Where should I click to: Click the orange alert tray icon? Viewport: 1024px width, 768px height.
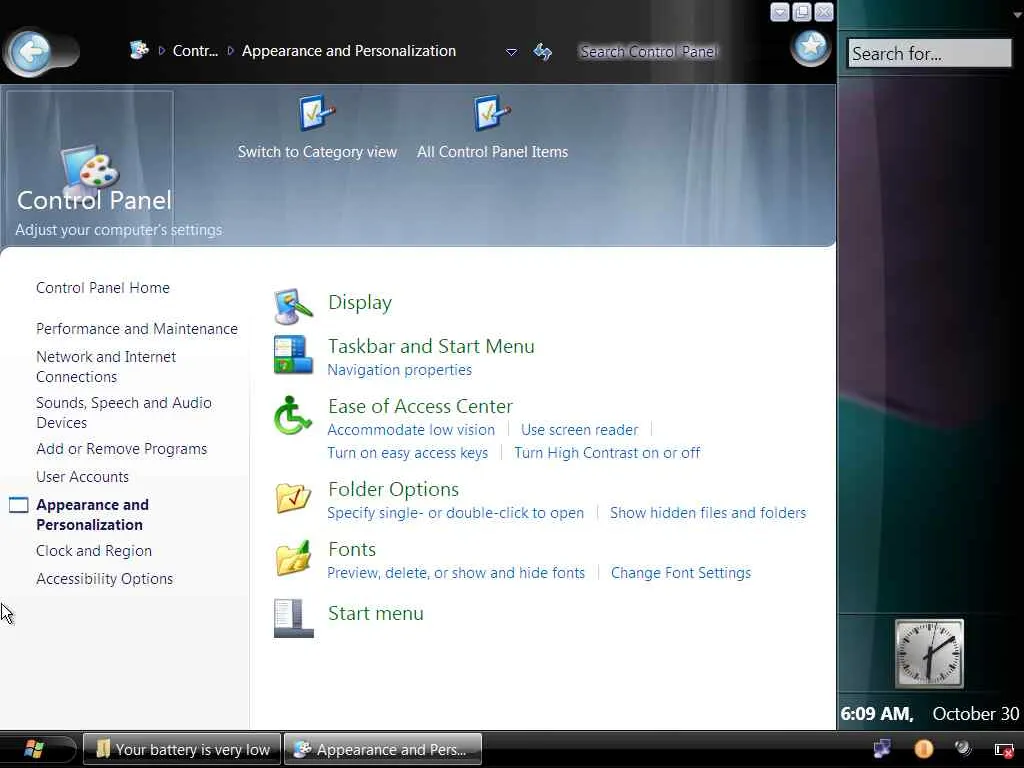(x=923, y=748)
